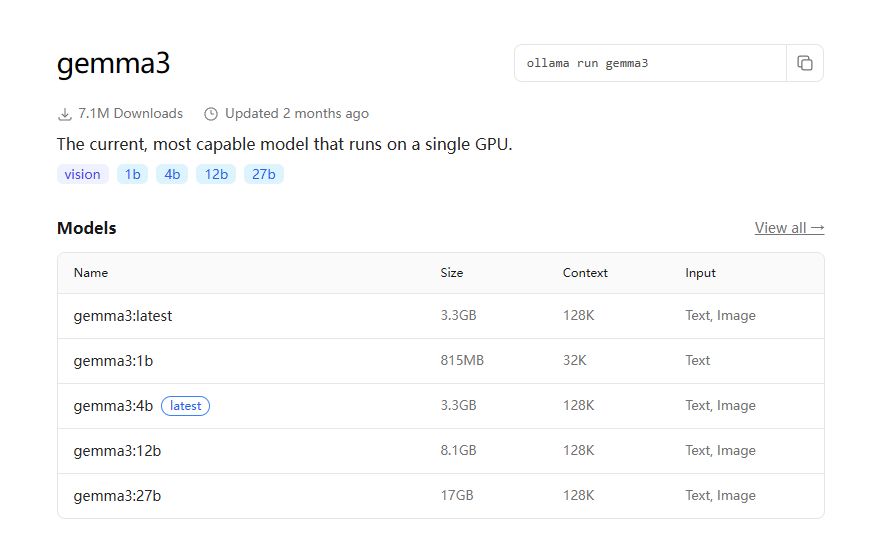881x549 pixels.
Task: Open the gemma3:latest model row
Action: pyautogui.click(x=123, y=316)
